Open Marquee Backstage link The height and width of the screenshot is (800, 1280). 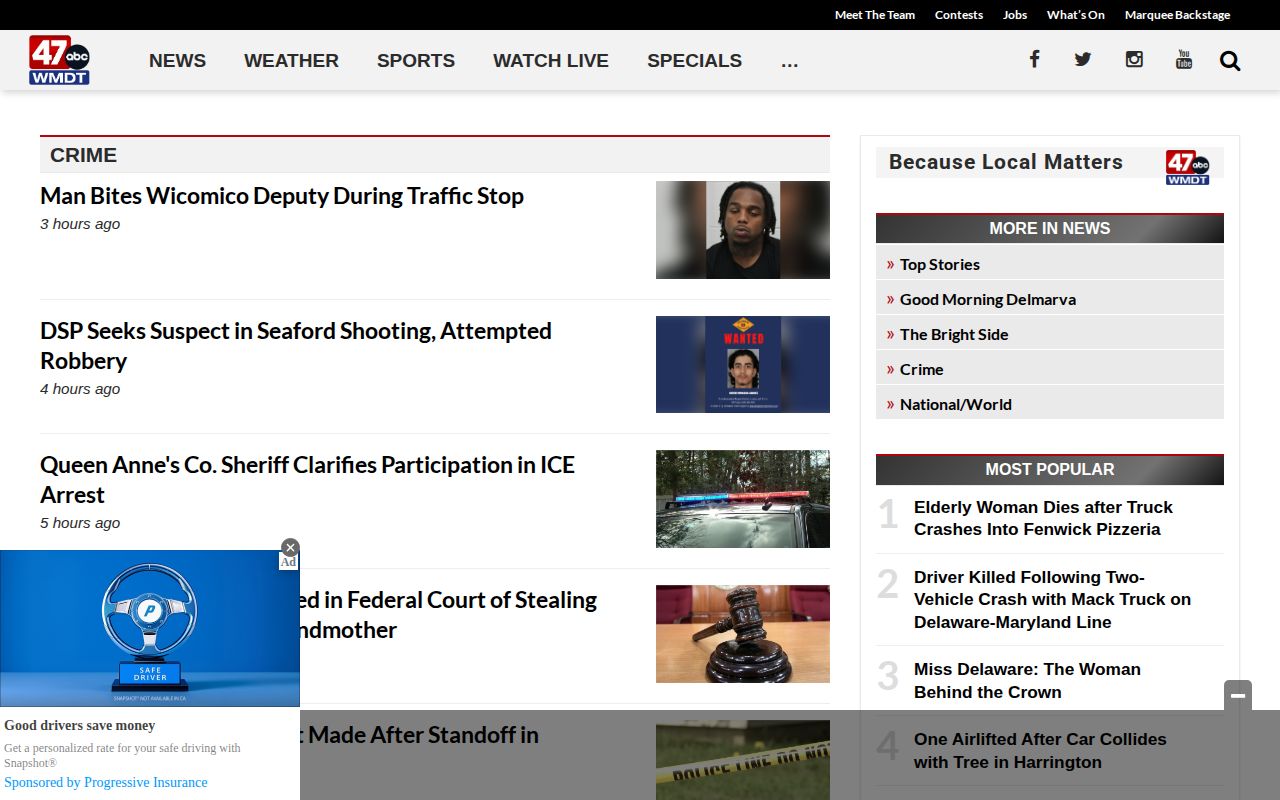pyautogui.click(x=1177, y=15)
